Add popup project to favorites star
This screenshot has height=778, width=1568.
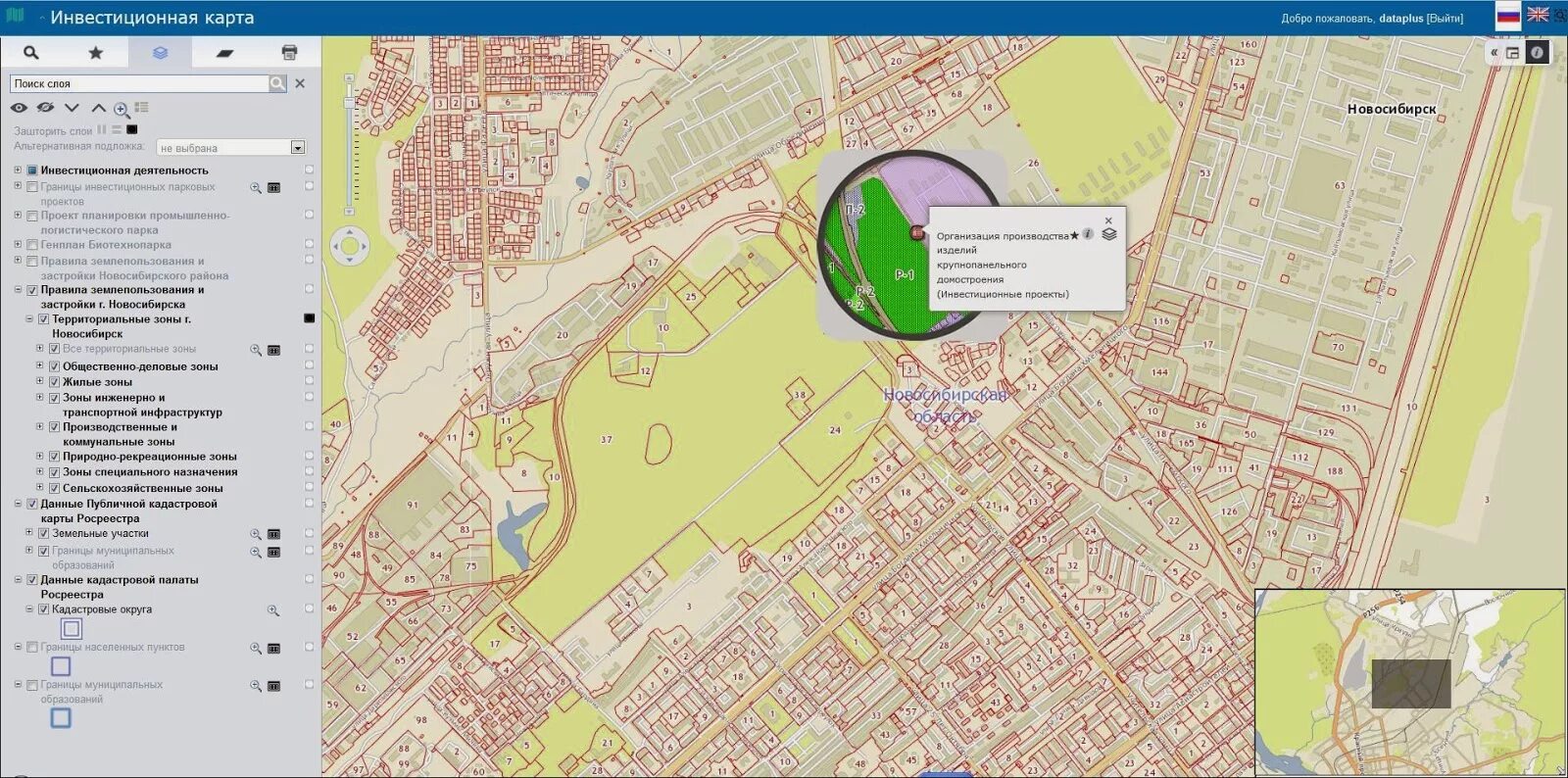click(x=1074, y=235)
